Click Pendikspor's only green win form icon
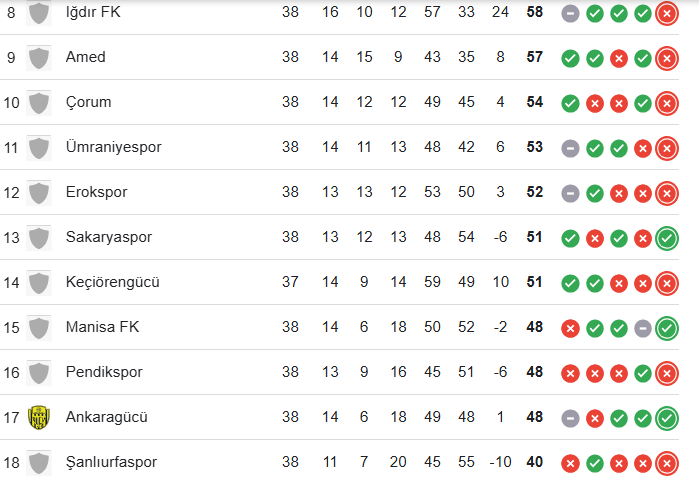The height and width of the screenshot is (483, 699). [643, 374]
